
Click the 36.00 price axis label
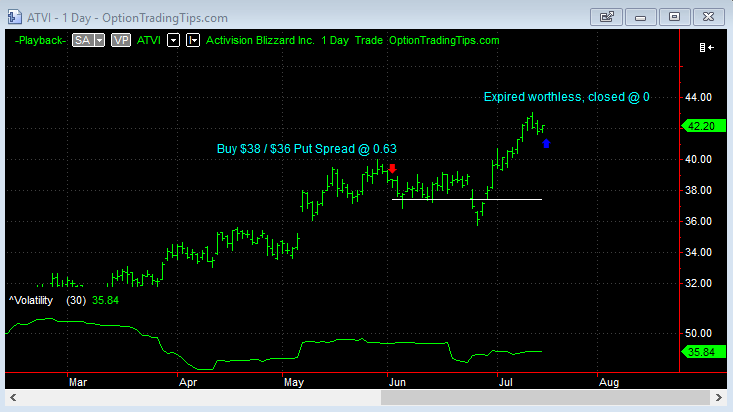pyautogui.click(x=698, y=221)
